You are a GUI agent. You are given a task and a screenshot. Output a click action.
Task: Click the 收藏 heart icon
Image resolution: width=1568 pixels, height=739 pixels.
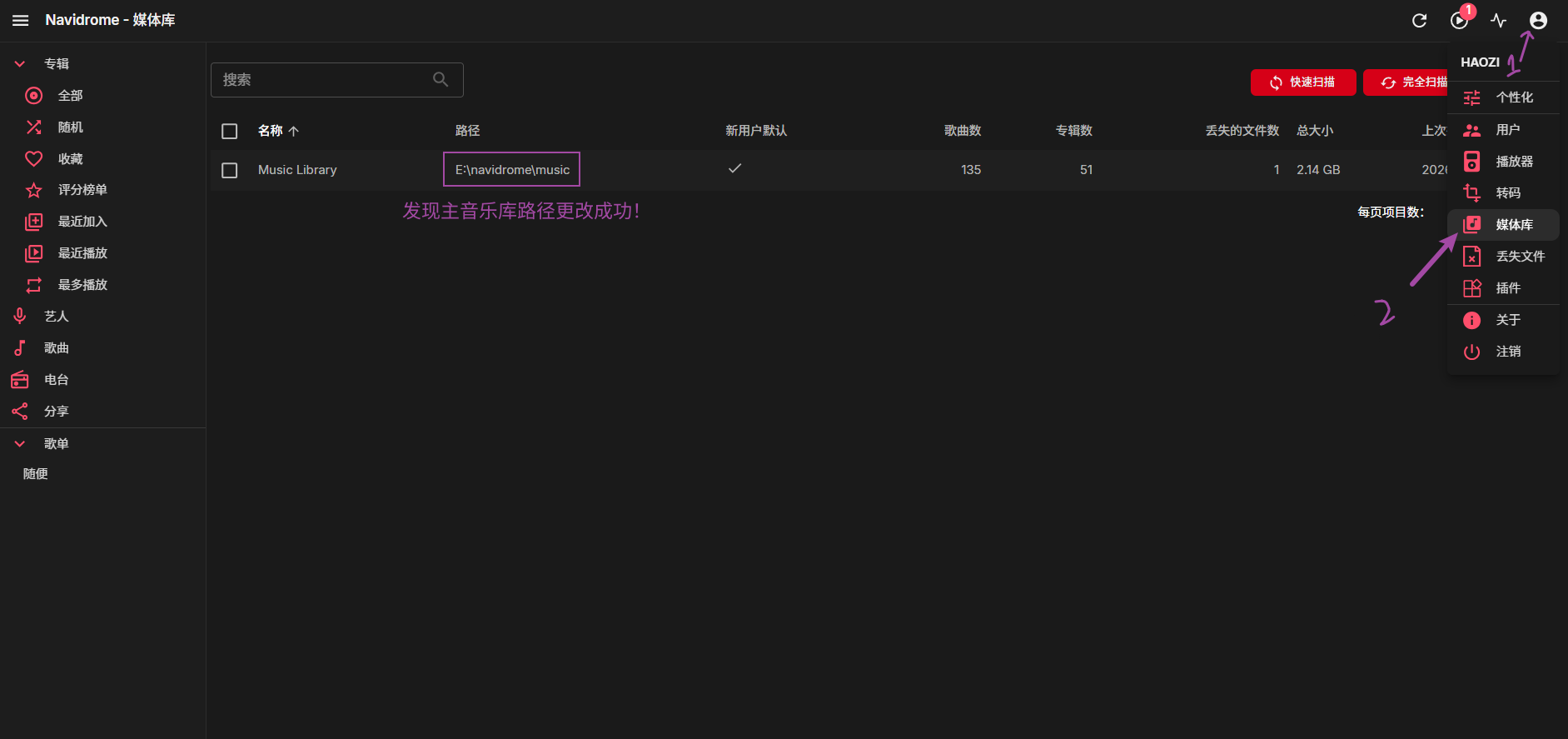click(34, 159)
